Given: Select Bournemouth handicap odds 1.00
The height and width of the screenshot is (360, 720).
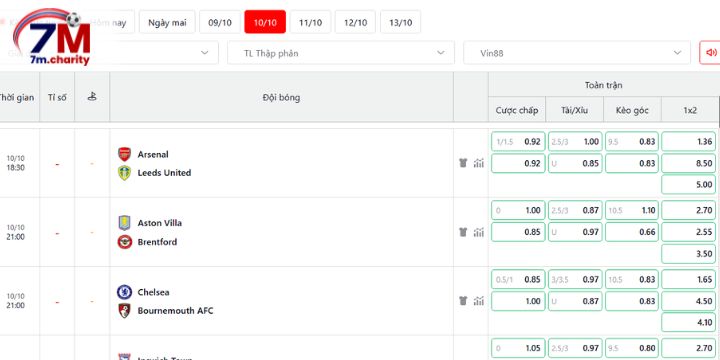Looking at the screenshot, I should pyautogui.click(x=518, y=301).
